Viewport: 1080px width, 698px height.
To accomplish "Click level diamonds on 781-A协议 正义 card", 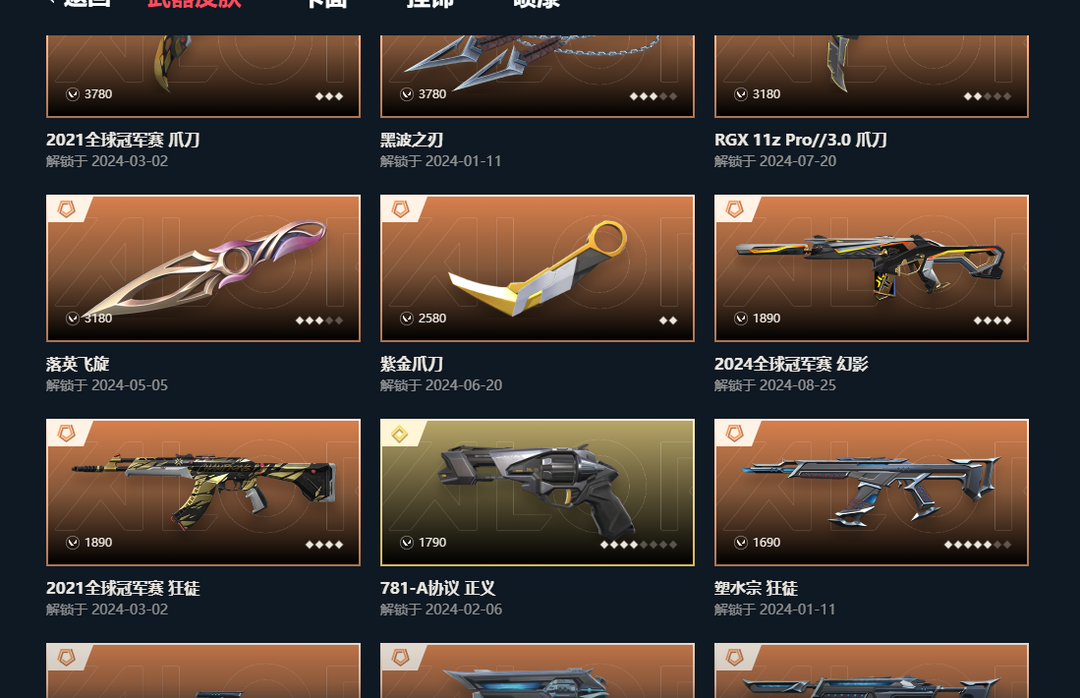I will (x=638, y=544).
